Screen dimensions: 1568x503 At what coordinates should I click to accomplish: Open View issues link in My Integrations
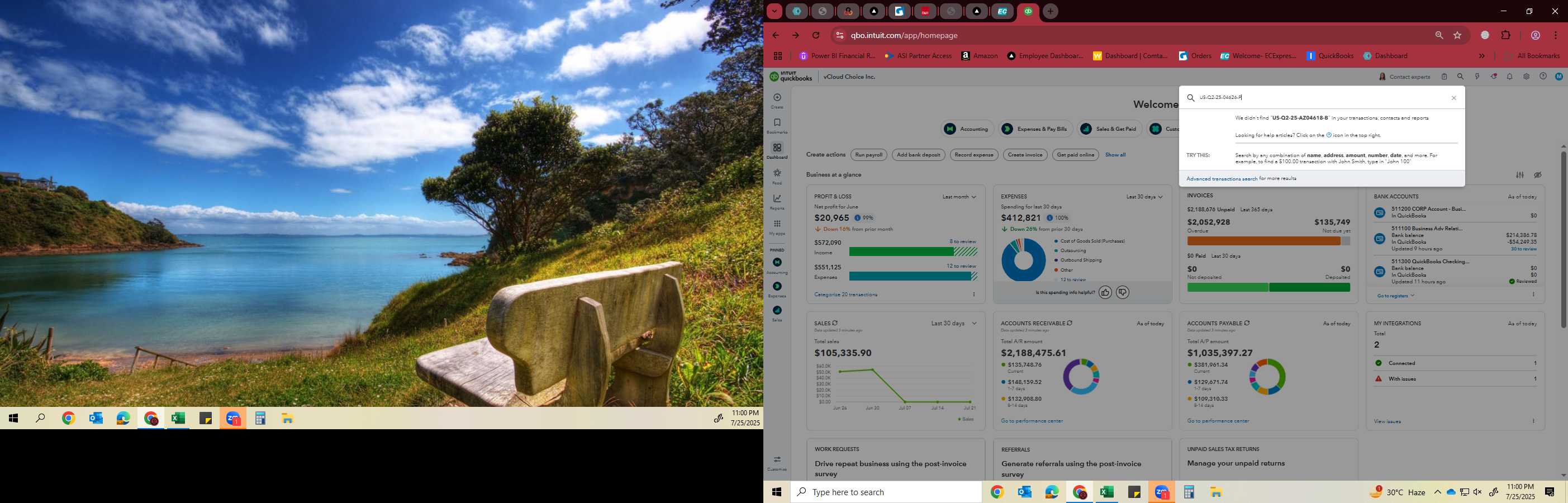(1386, 421)
